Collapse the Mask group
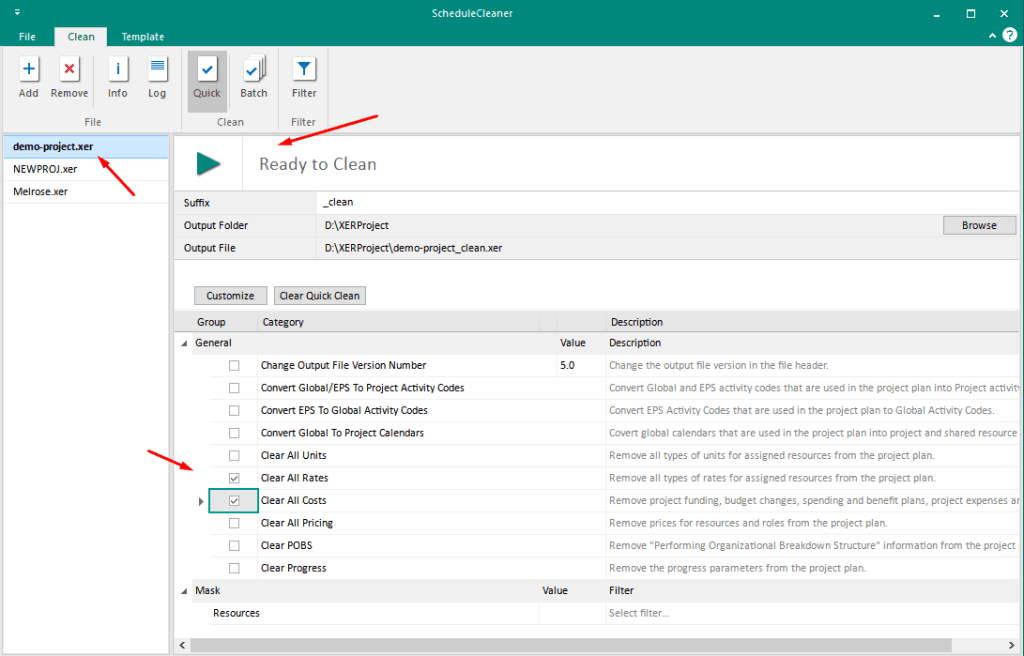This screenshot has width=1024, height=656. point(183,590)
